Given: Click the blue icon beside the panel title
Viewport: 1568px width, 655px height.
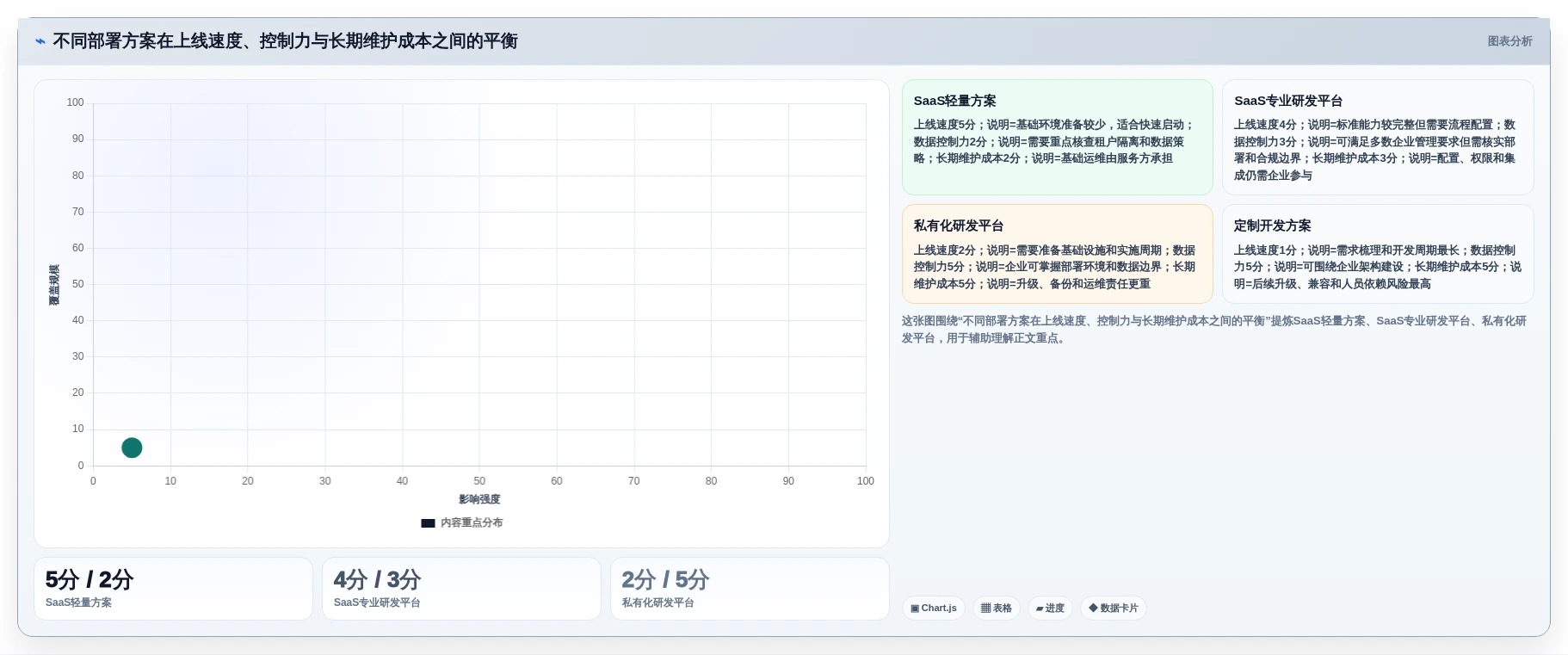Looking at the screenshot, I should [40, 41].
